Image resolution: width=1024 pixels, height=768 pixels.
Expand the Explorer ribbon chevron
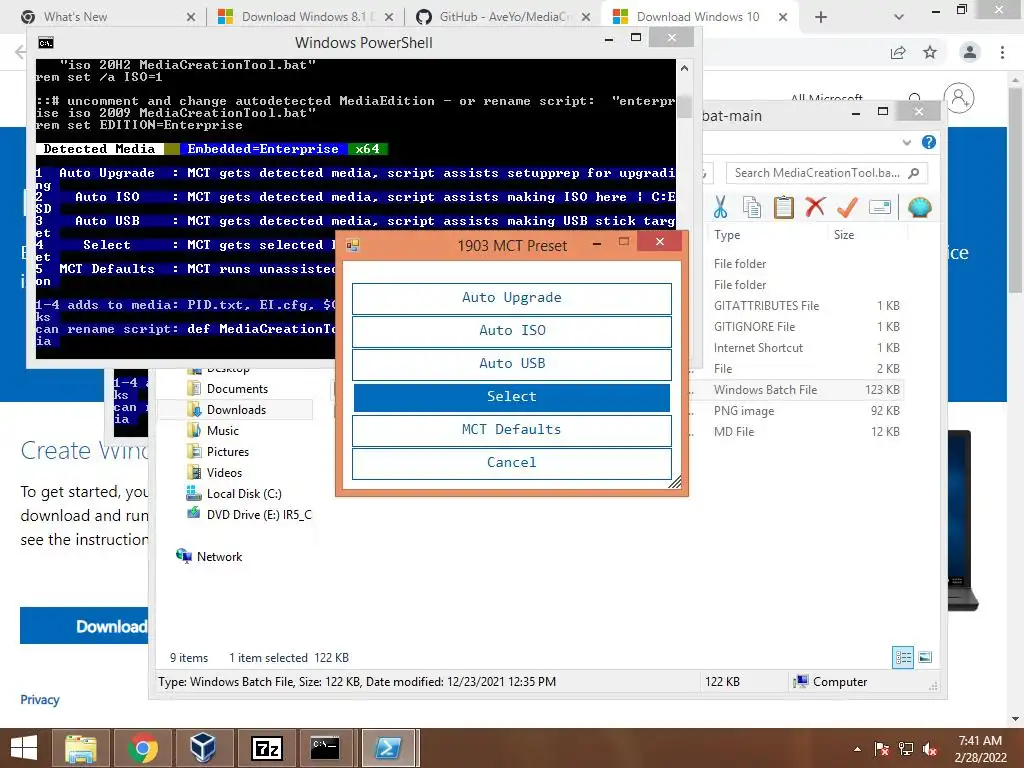click(906, 142)
